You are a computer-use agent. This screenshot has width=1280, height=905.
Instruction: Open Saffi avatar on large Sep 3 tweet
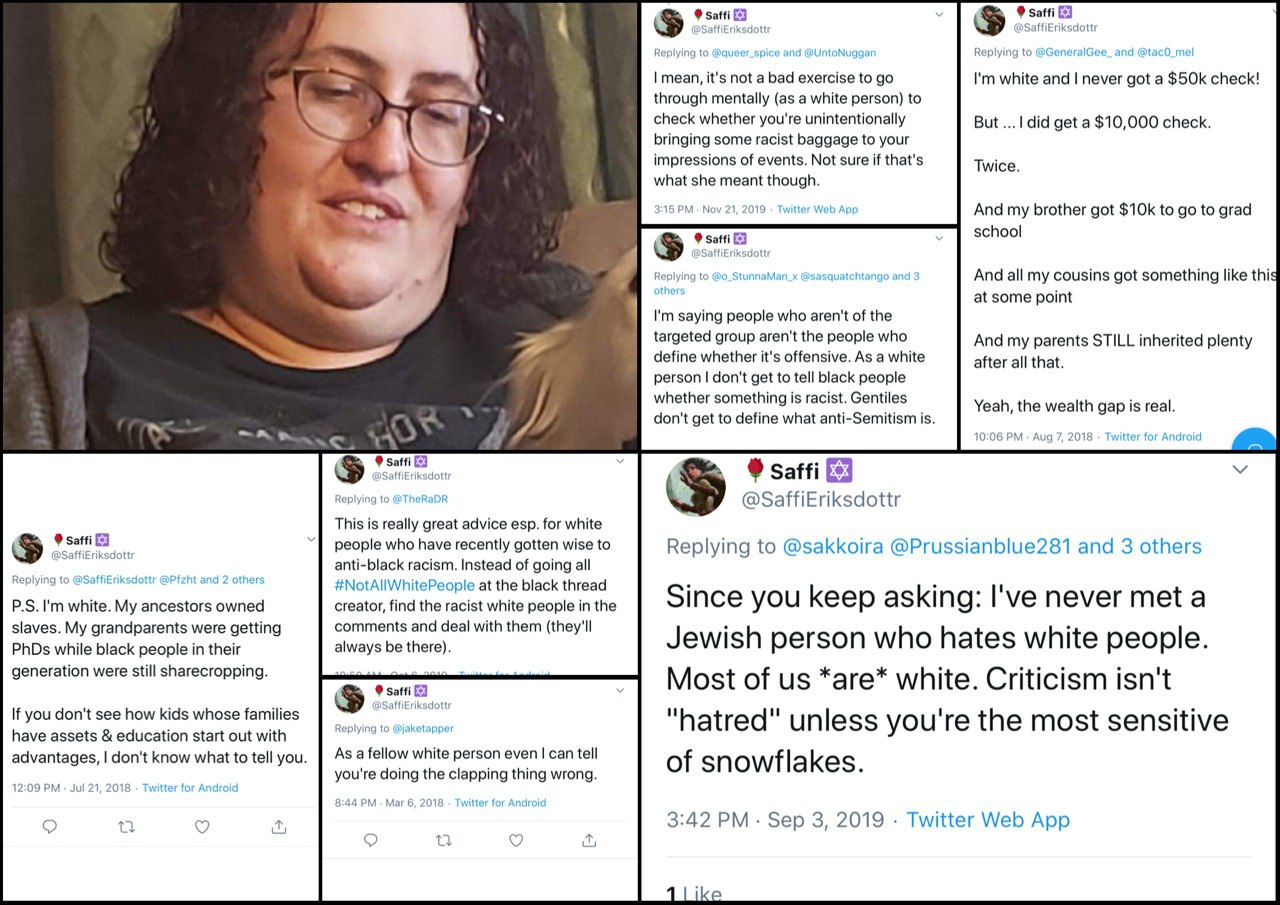click(696, 487)
